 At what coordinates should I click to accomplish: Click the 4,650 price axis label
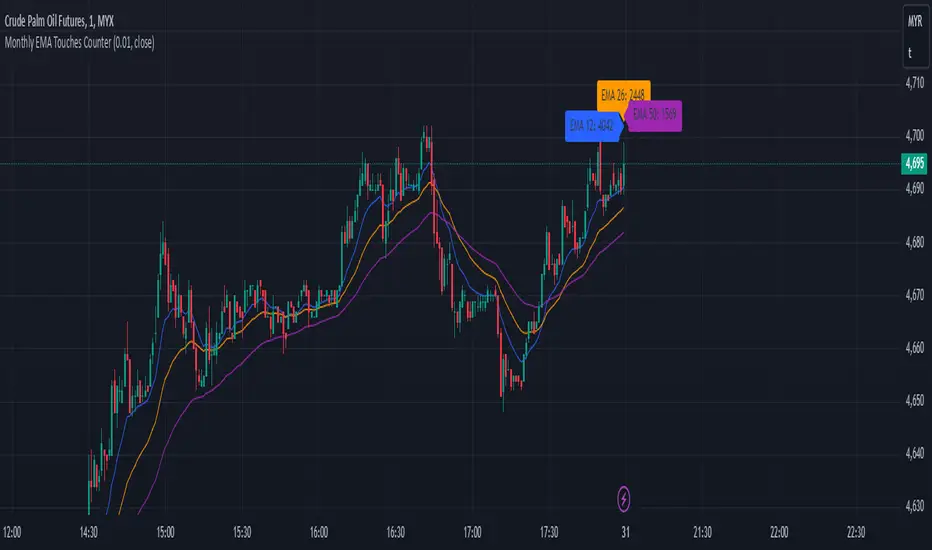click(915, 400)
